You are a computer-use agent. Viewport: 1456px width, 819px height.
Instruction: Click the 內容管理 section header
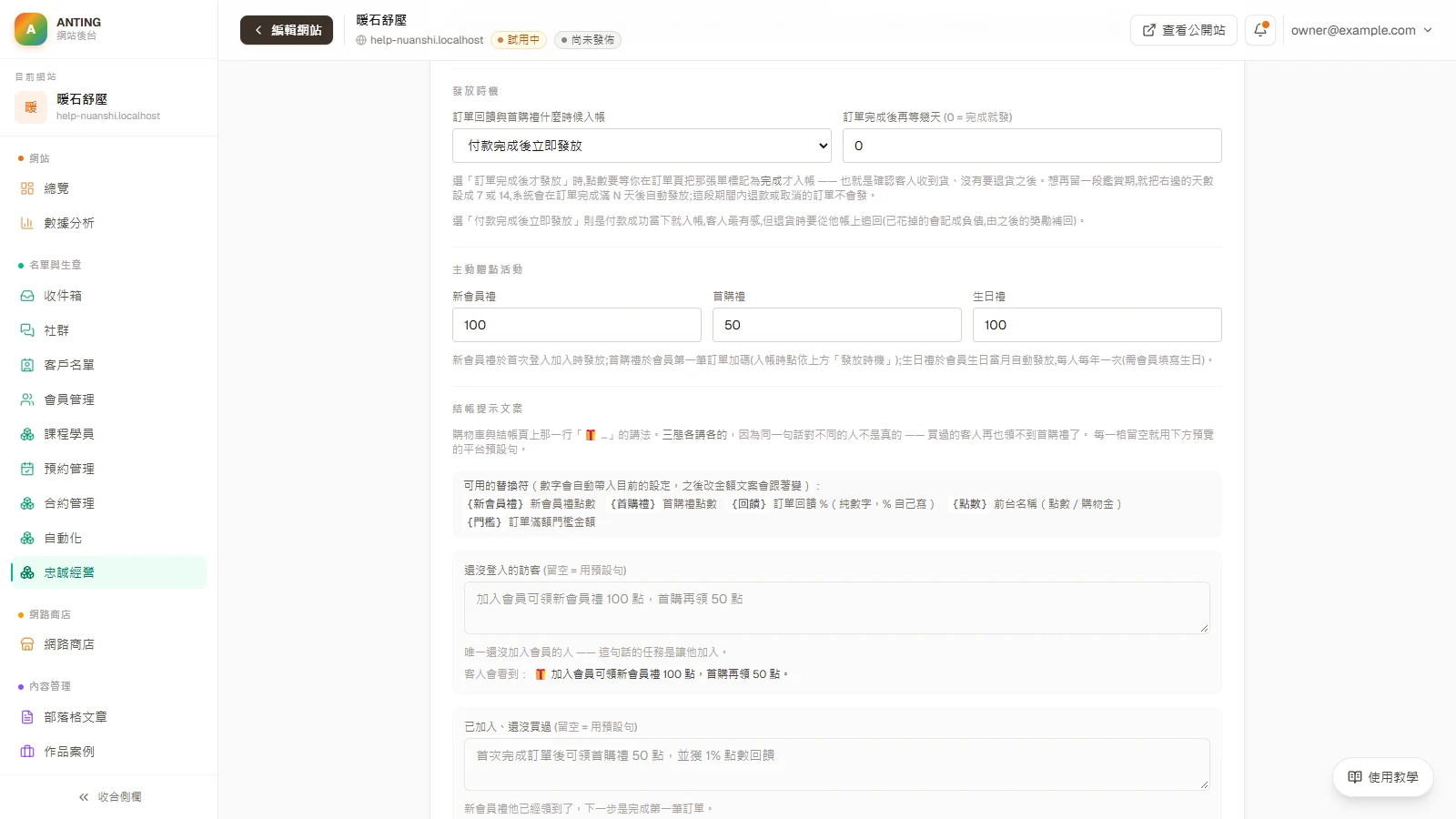click(50, 686)
